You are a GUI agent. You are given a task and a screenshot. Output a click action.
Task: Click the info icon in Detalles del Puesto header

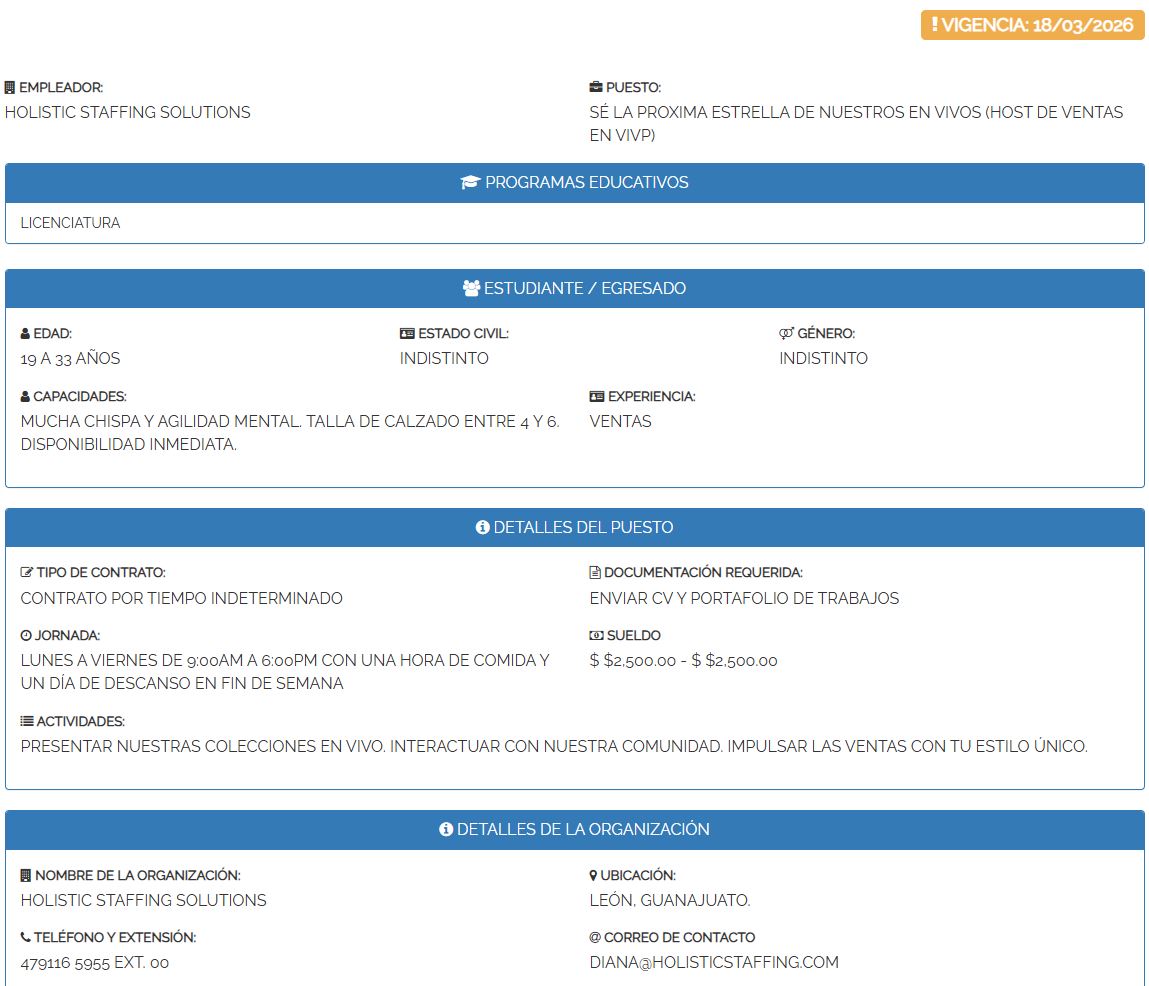click(x=482, y=527)
